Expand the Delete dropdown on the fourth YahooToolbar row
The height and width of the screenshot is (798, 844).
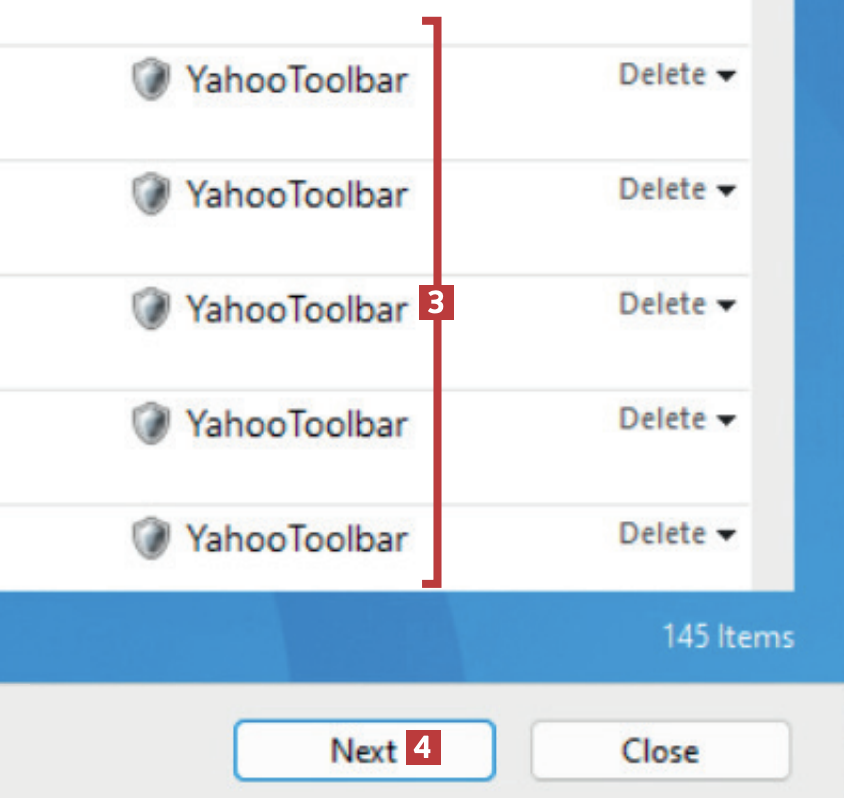point(677,418)
